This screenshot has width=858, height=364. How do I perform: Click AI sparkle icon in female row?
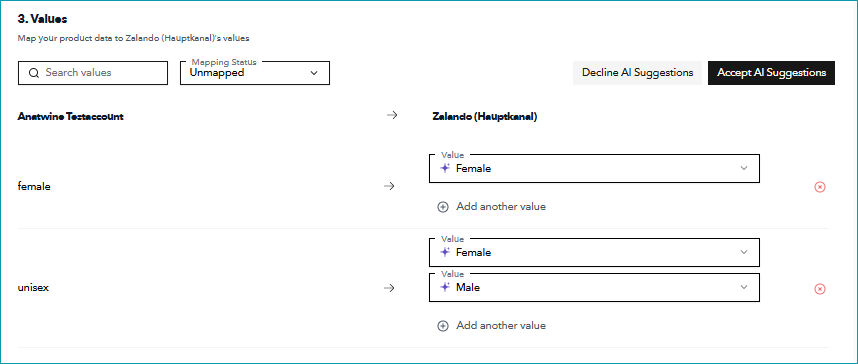click(x=445, y=168)
